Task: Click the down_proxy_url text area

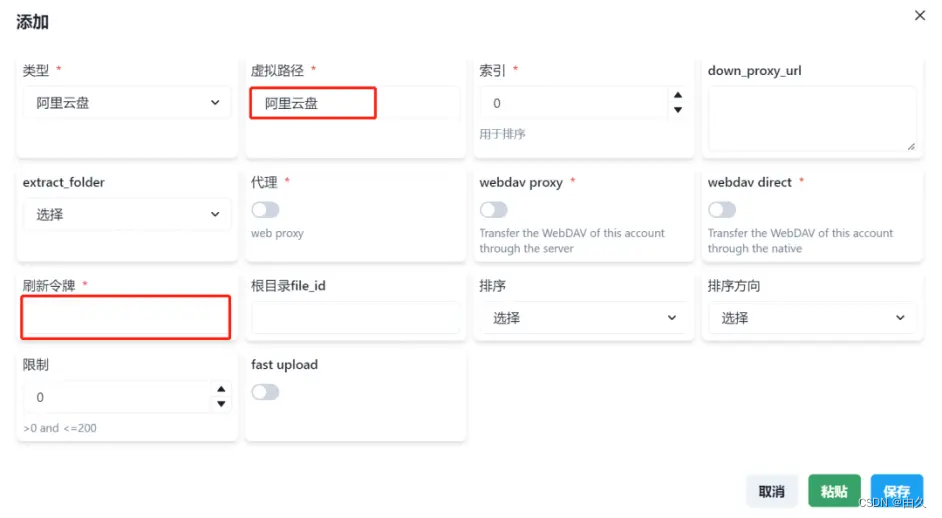Action: pyautogui.click(x=811, y=118)
